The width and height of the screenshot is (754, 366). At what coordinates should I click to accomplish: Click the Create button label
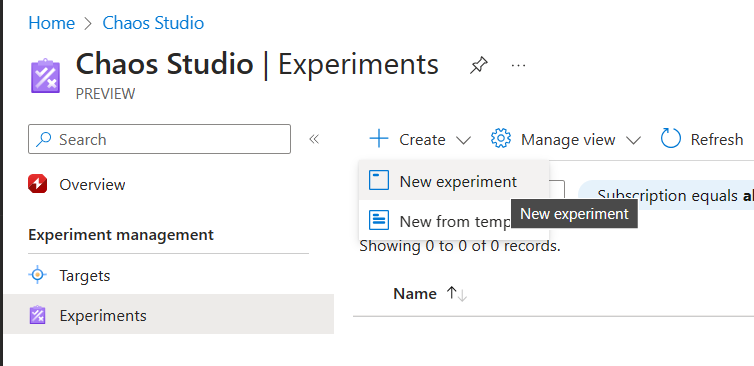(422, 139)
